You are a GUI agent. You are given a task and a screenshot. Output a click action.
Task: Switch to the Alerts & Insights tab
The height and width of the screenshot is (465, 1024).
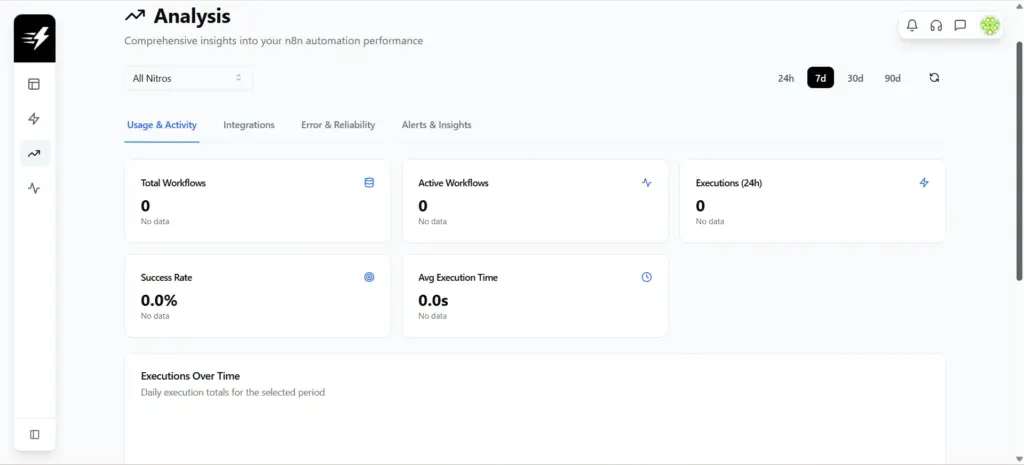[x=436, y=125]
